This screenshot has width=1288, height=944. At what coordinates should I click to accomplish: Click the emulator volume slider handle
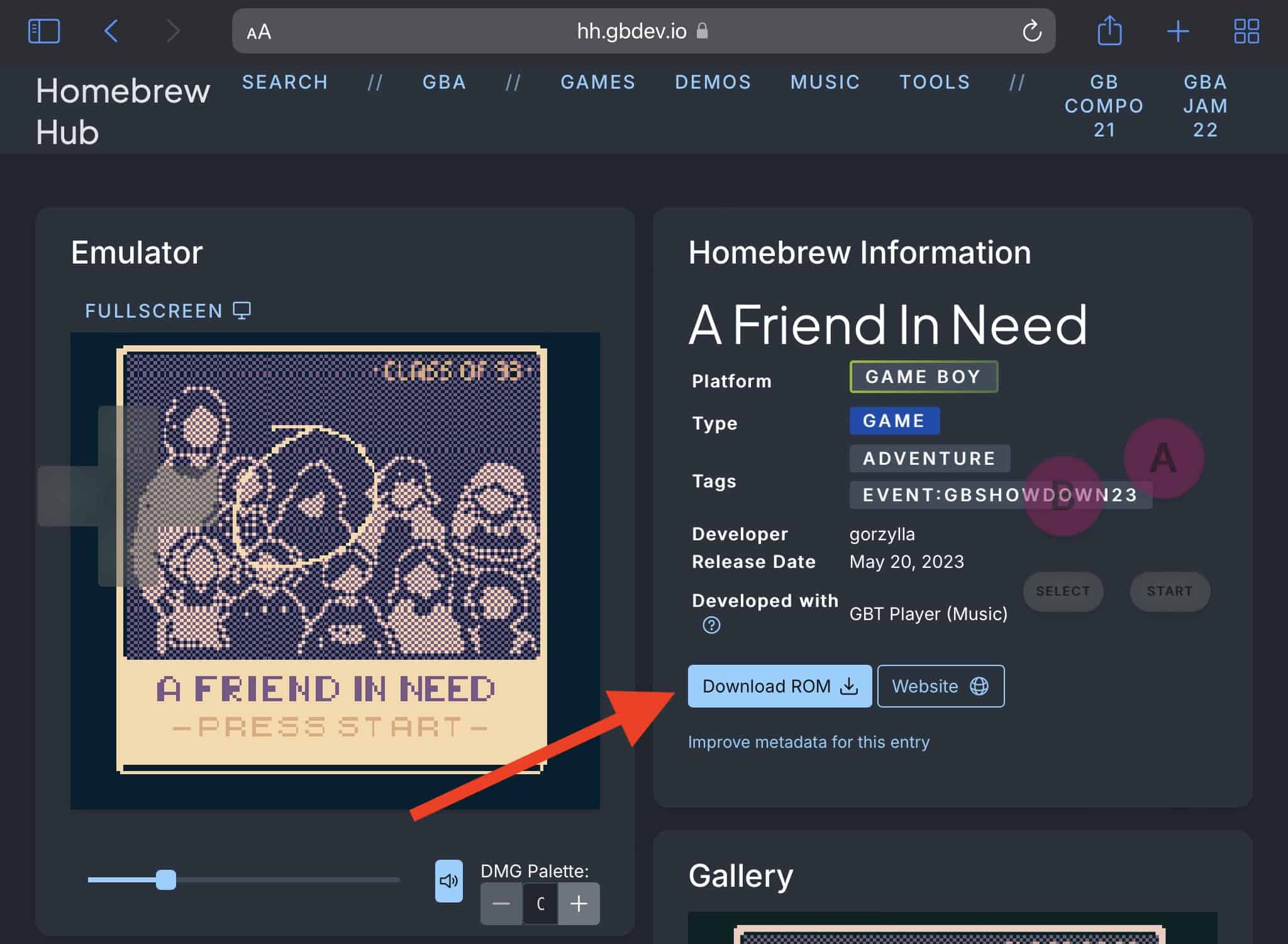point(166,880)
